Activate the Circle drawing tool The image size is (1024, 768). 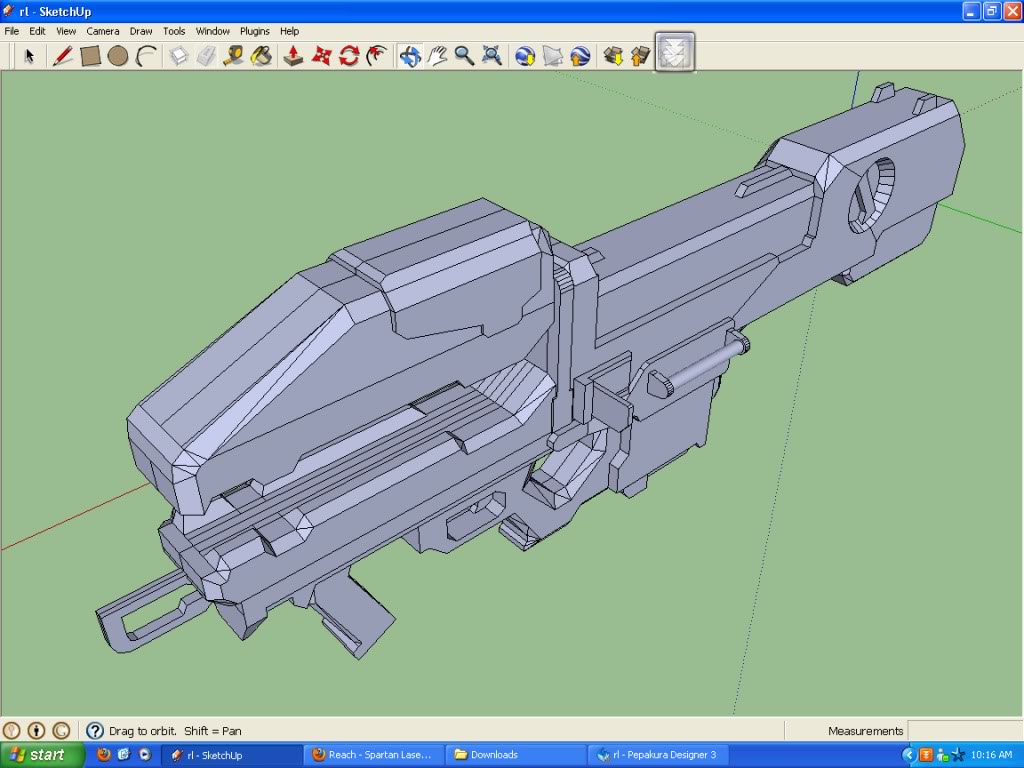[x=118, y=56]
